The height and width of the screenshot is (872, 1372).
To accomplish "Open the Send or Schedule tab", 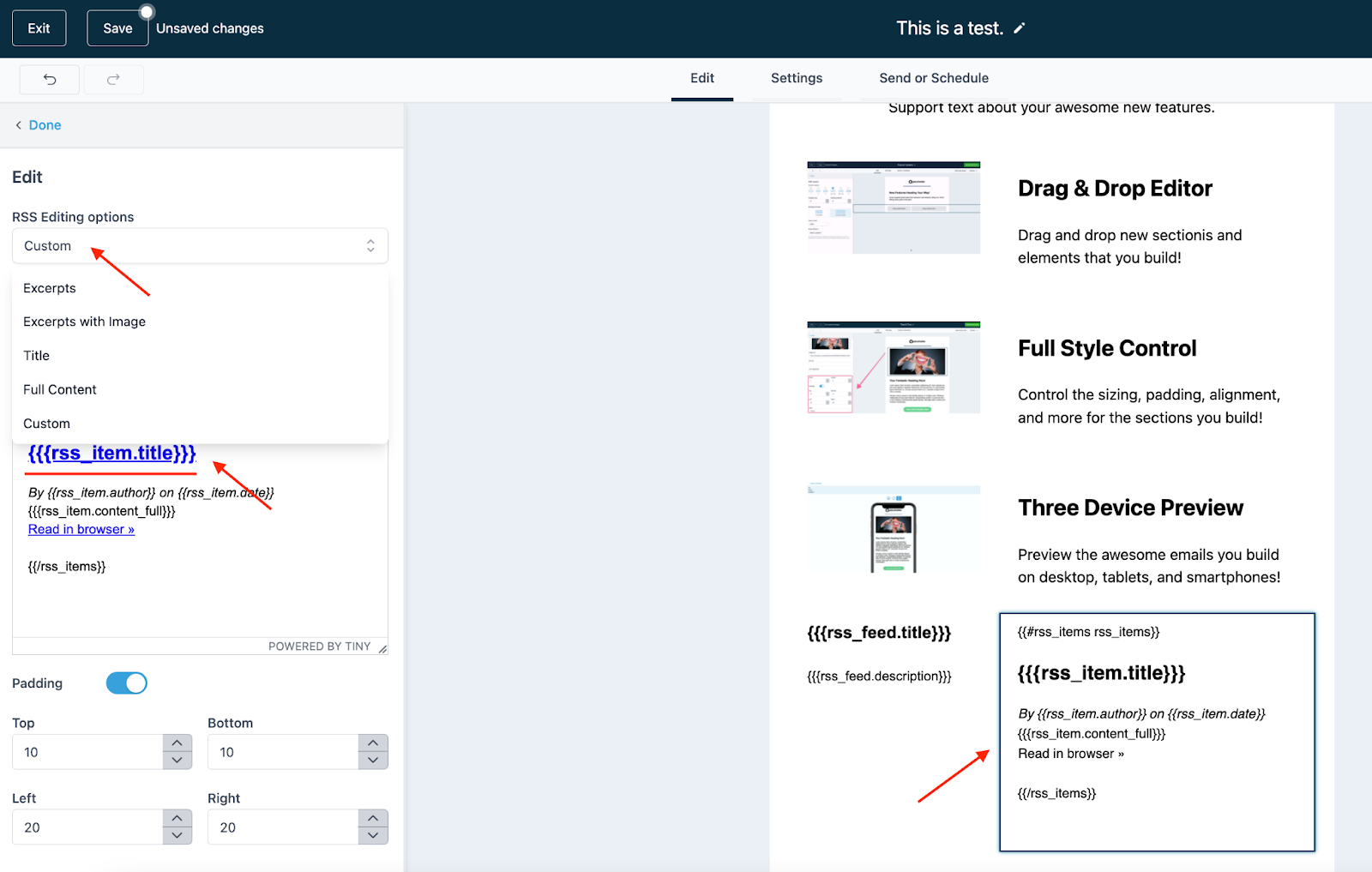I will click(933, 78).
